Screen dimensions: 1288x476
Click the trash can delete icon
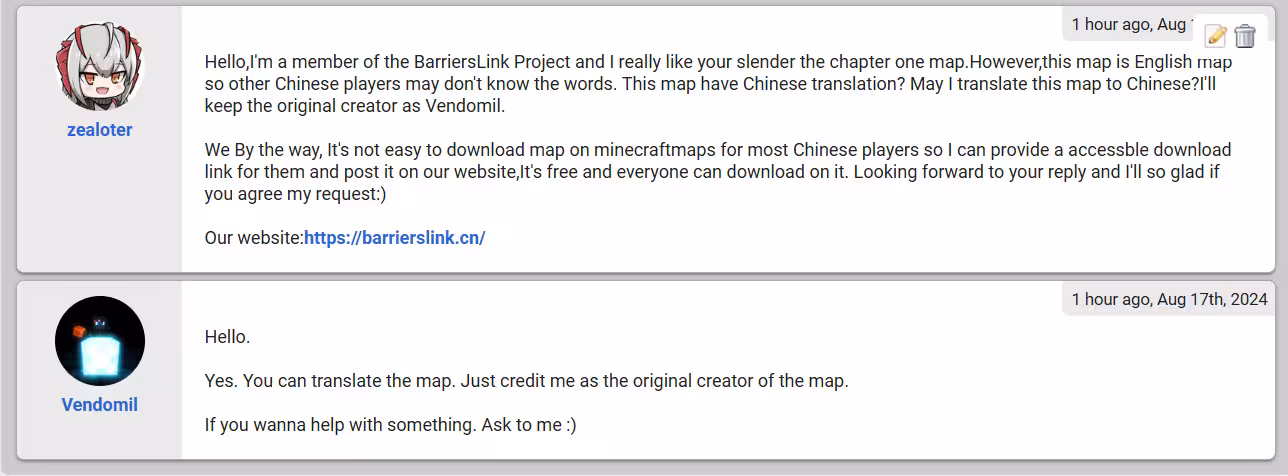[1245, 36]
